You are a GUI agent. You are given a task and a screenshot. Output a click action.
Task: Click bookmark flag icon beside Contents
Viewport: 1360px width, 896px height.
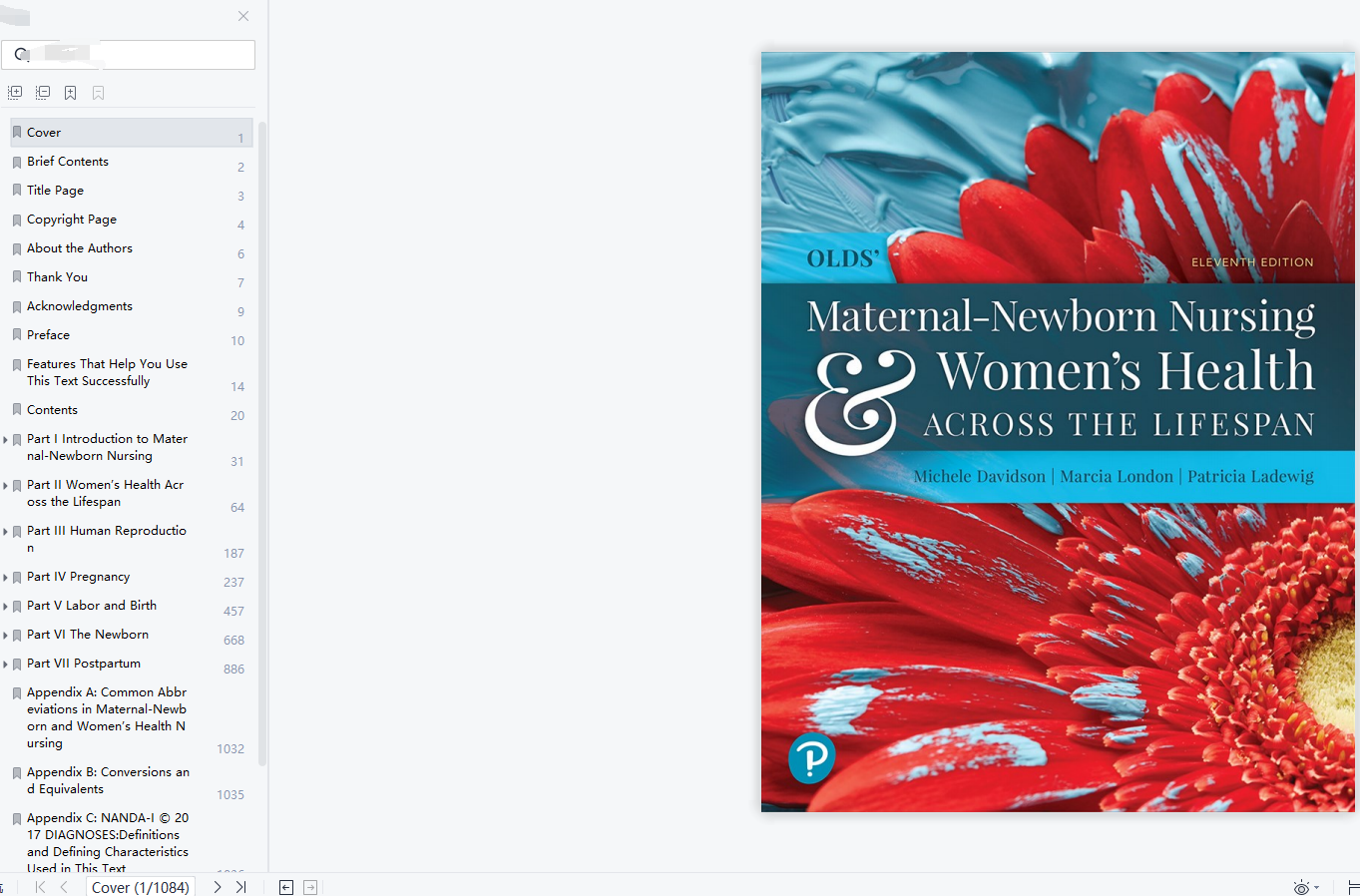pyautogui.click(x=17, y=410)
